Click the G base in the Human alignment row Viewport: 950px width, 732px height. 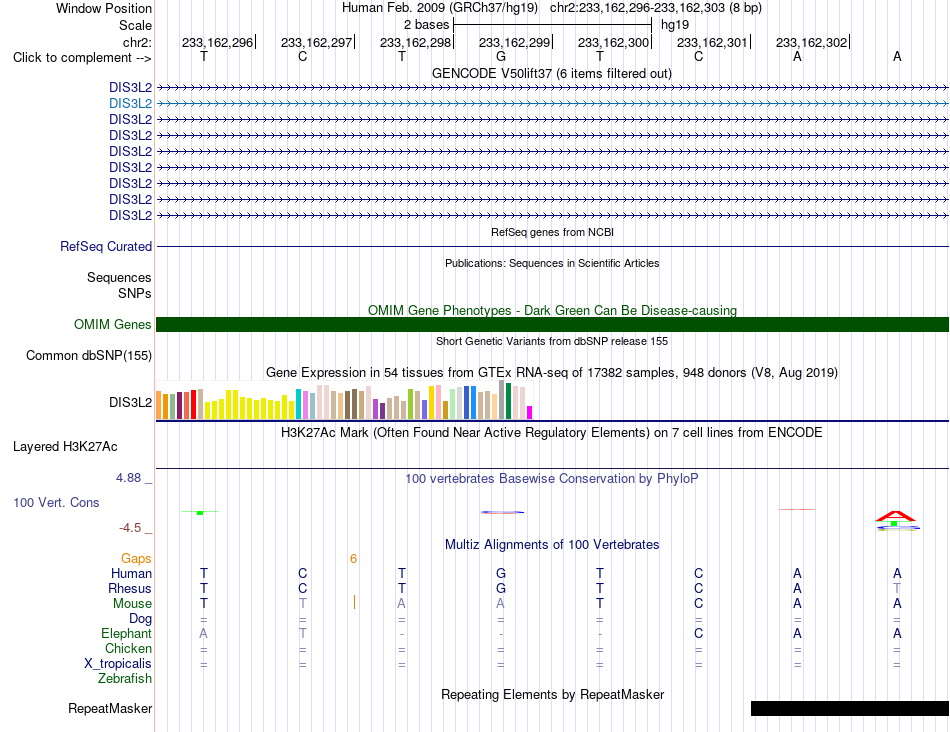[500, 573]
